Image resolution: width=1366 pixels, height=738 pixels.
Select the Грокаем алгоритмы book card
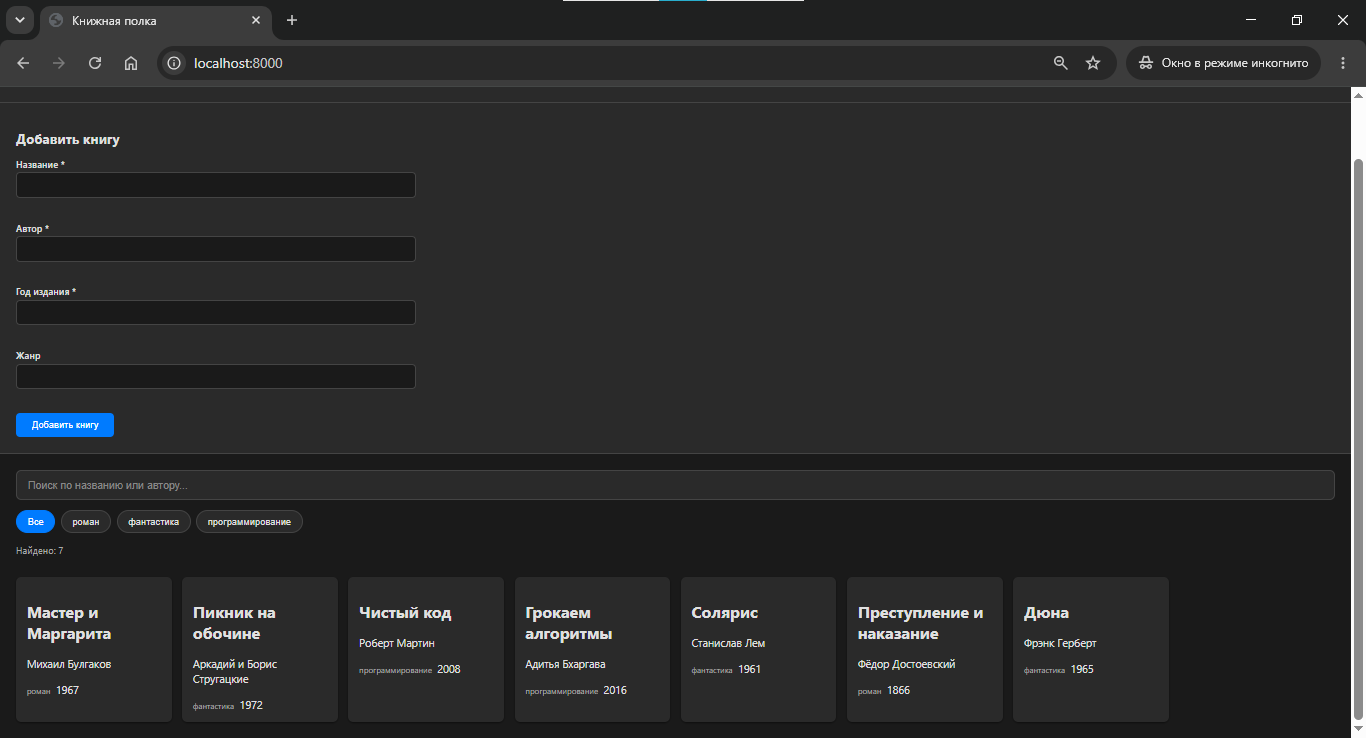click(x=592, y=649)
